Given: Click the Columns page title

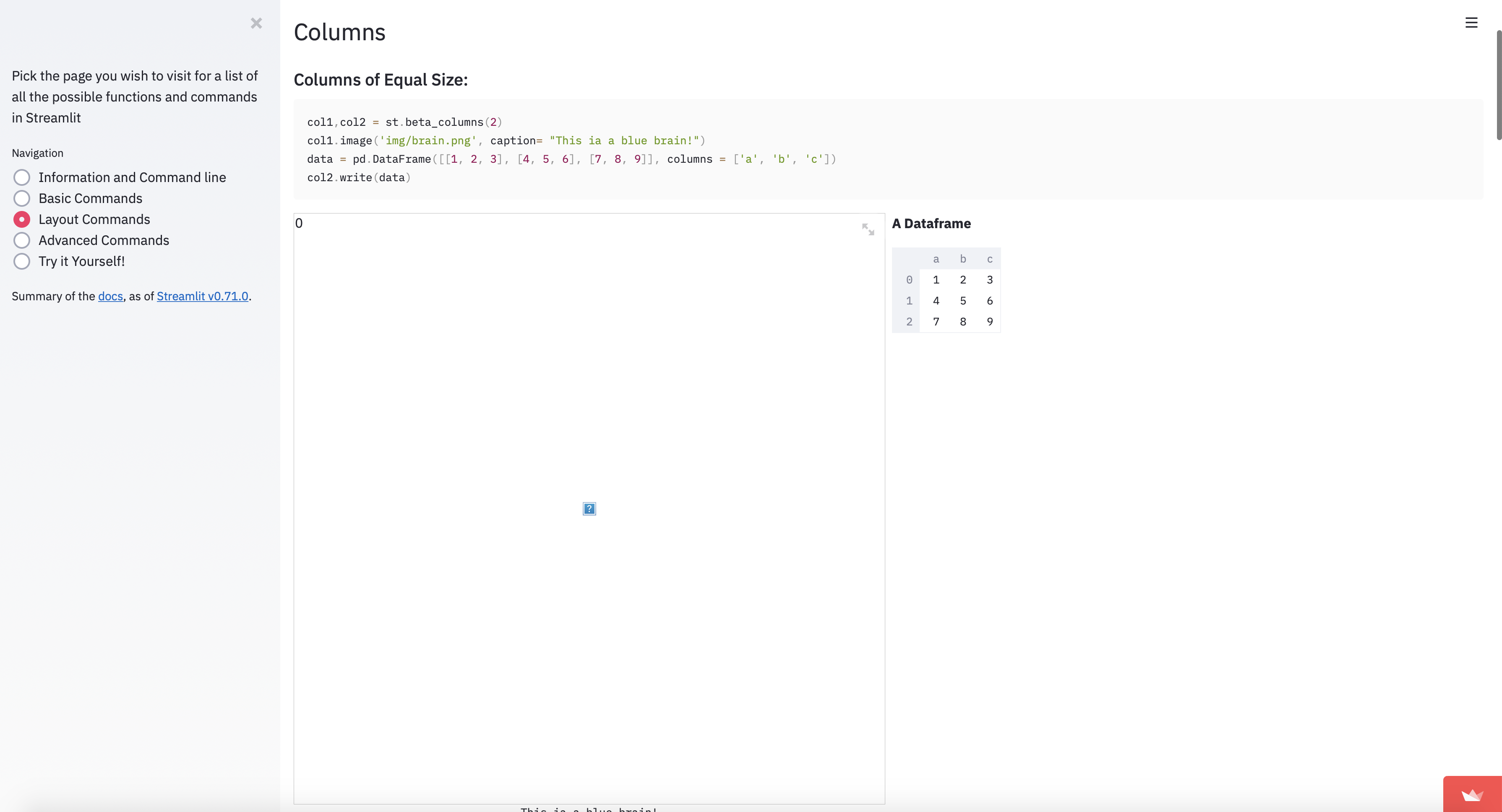Looking at the screenshot, I should tap(339, 32).
